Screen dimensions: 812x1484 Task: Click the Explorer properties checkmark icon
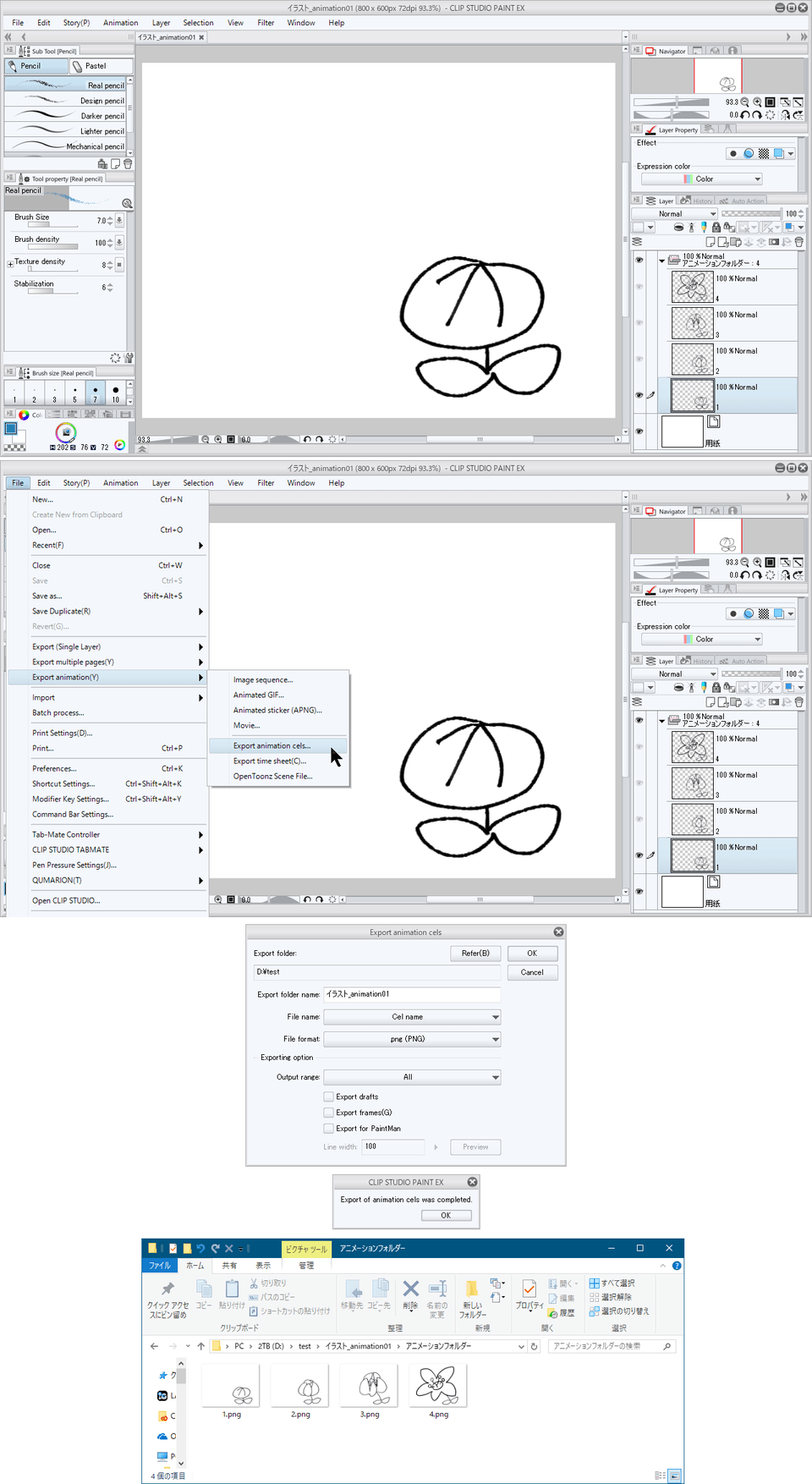click(x=529, y=1289)
